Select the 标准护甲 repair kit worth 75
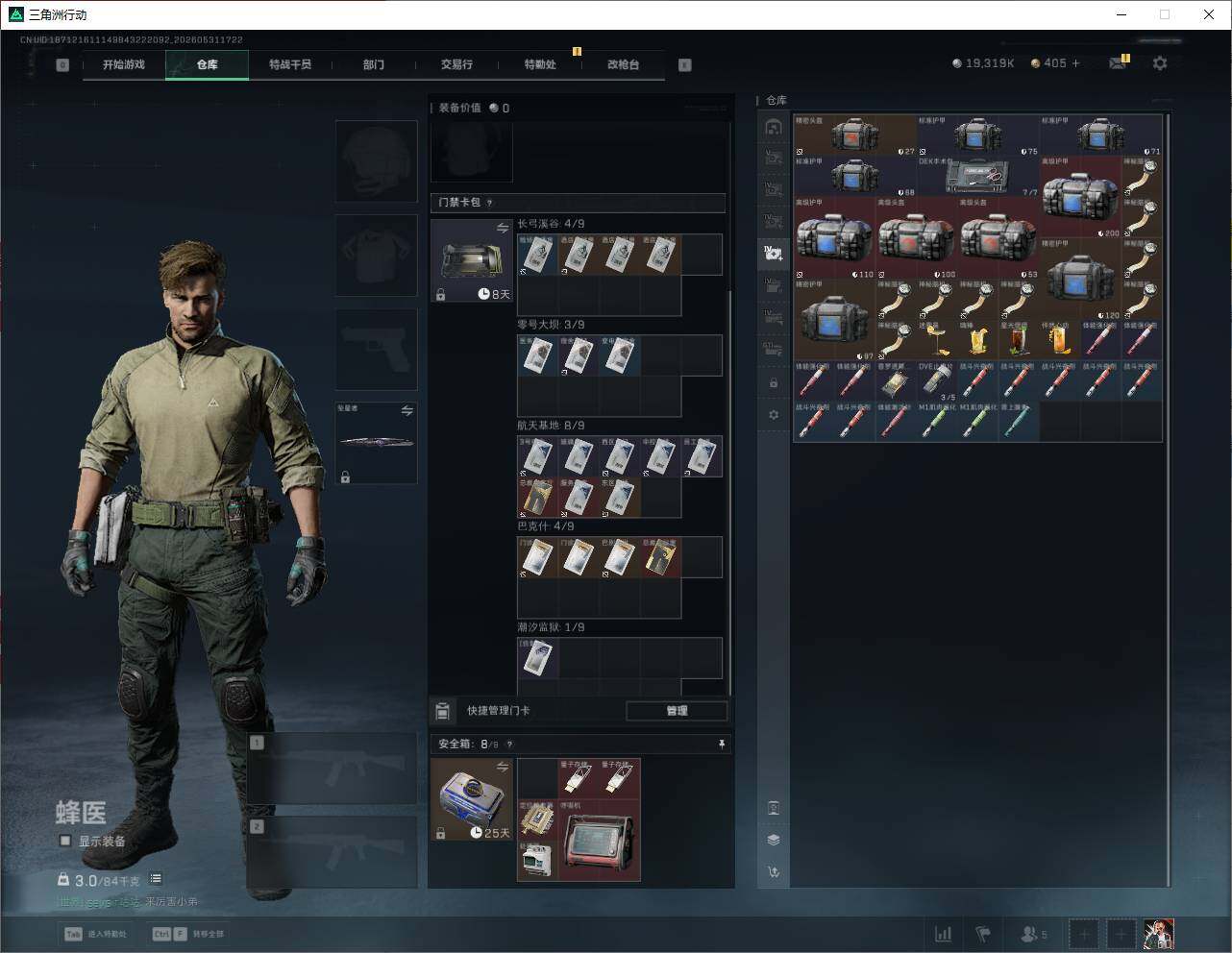 click(x=978, y=135)
